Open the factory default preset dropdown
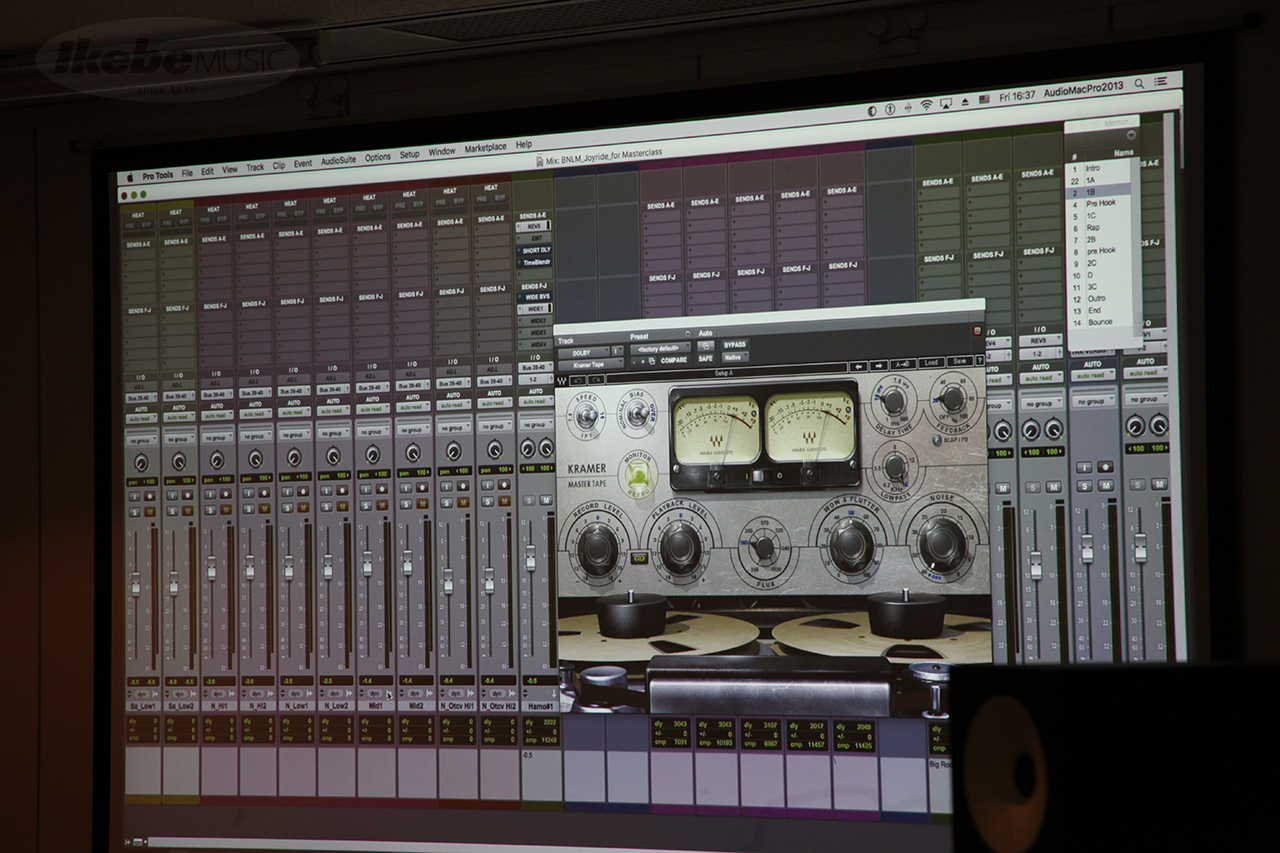This screenshot has height=853, width=1280. point(660,347)
